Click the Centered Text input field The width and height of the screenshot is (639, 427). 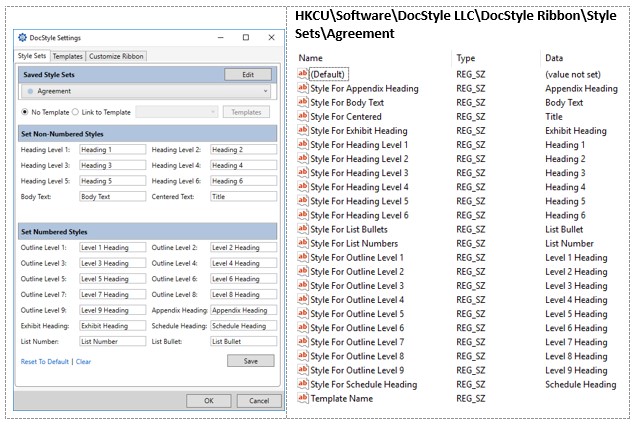[x=244, y=196]
